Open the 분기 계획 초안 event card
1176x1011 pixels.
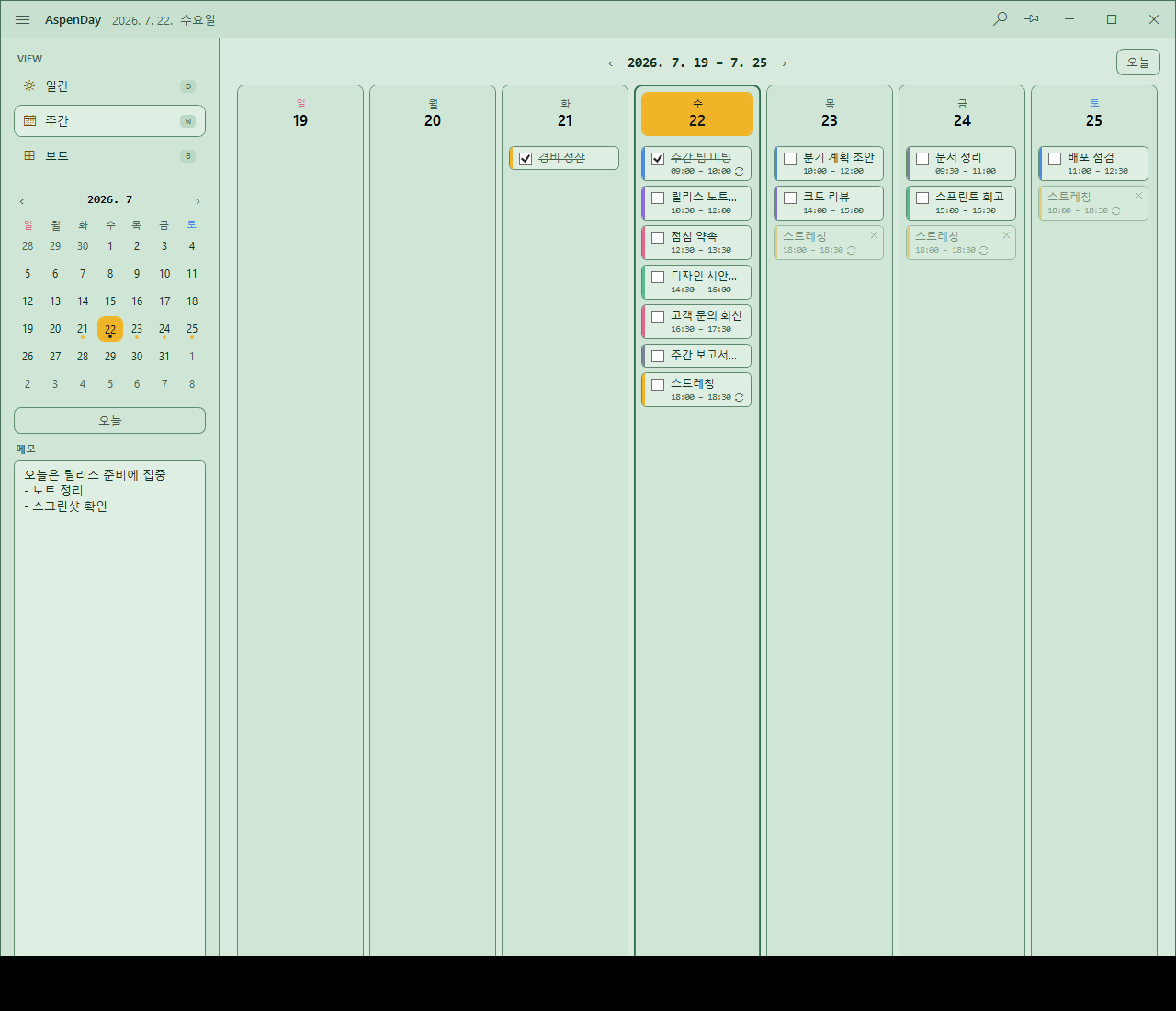coord(829,164)
